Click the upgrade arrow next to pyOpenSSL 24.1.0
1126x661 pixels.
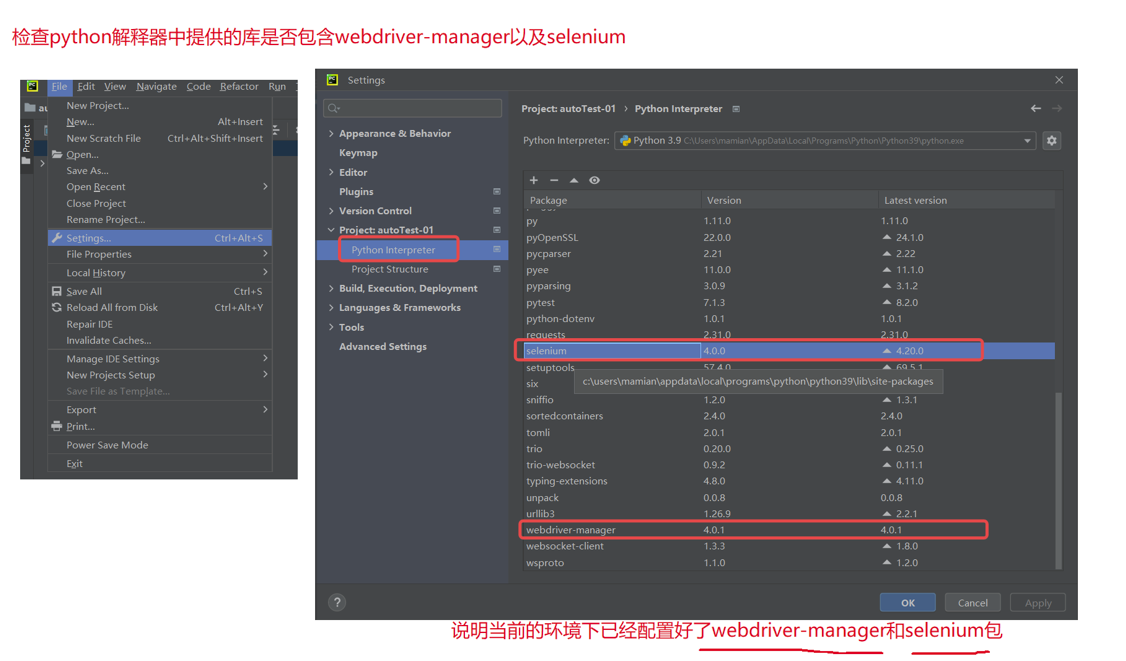887,237
